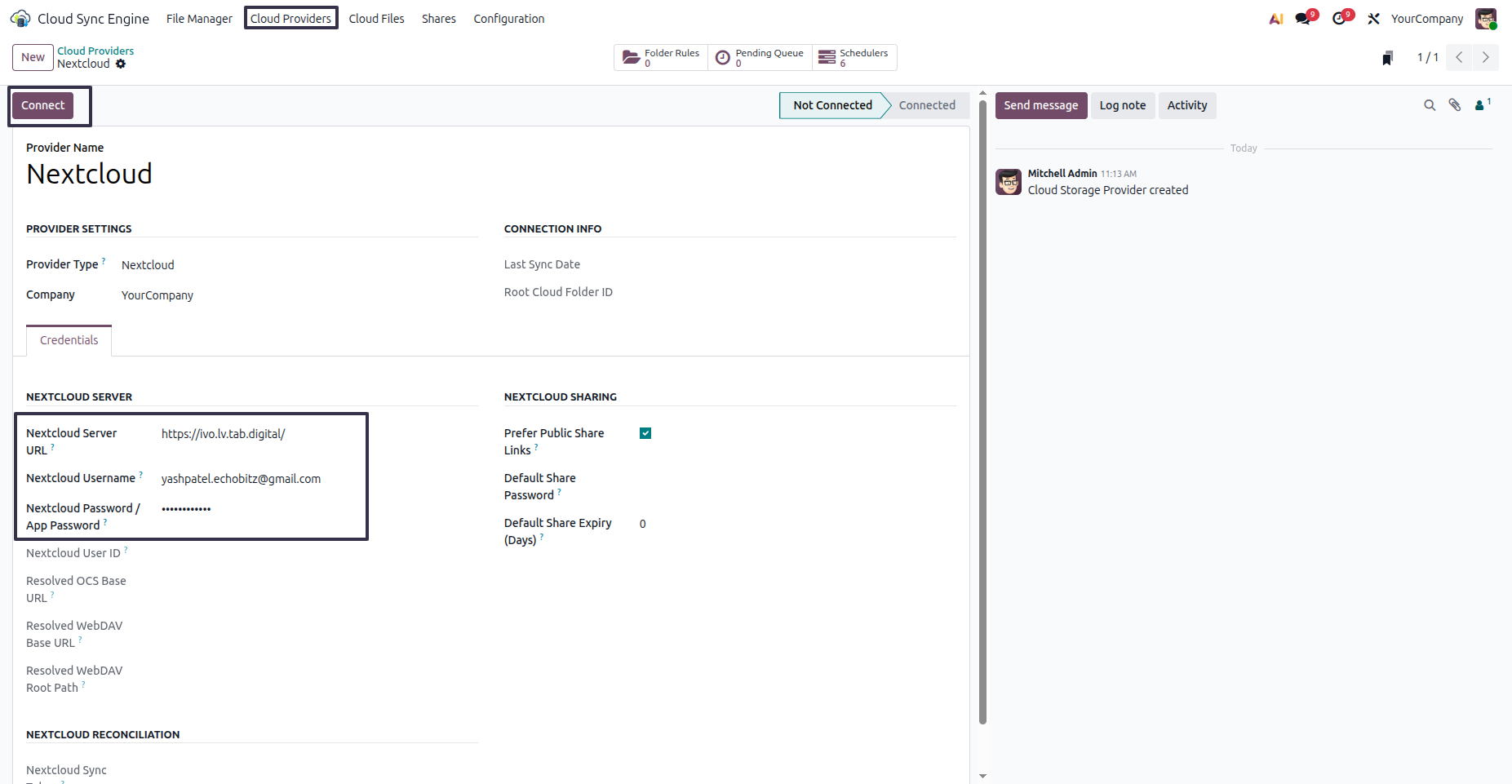This screenshot has width=1512, height=784.
Task: Click the Cloud Sync Engine app logo
Action: pyautogui.click(x=20, y=18)
